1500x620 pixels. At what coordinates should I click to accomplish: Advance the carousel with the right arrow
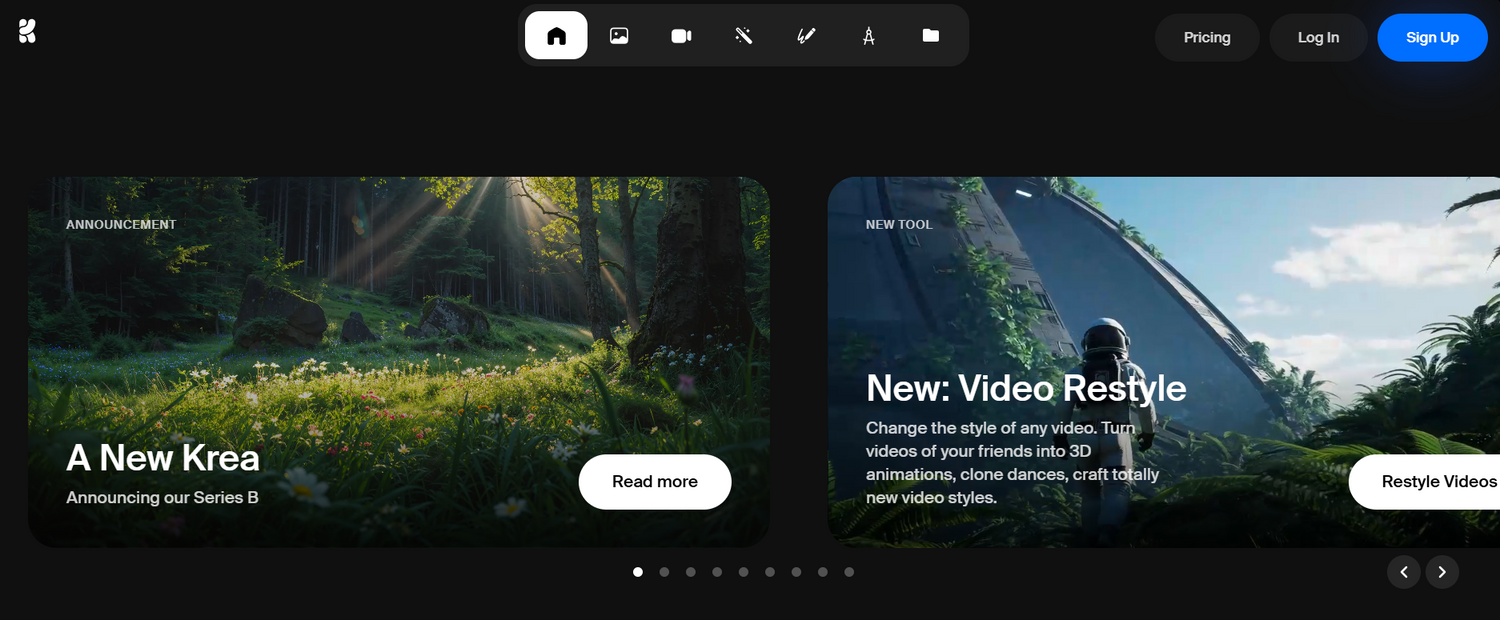pyautogui.click(x=1442, y=572)
